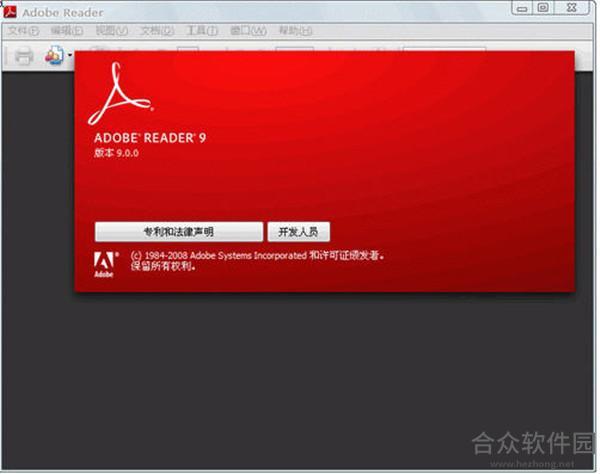
Task: Click the Print icon in the toolbar
Action: (x=24, y=56)
